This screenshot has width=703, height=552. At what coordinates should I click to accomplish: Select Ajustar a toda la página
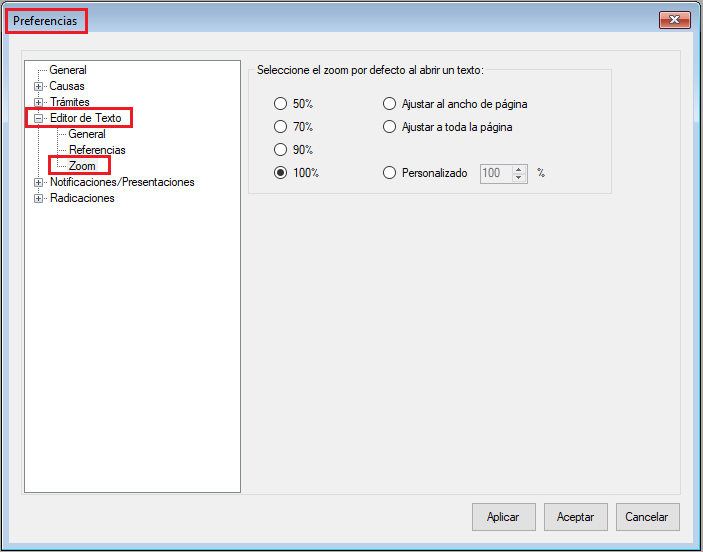point(390,127)
